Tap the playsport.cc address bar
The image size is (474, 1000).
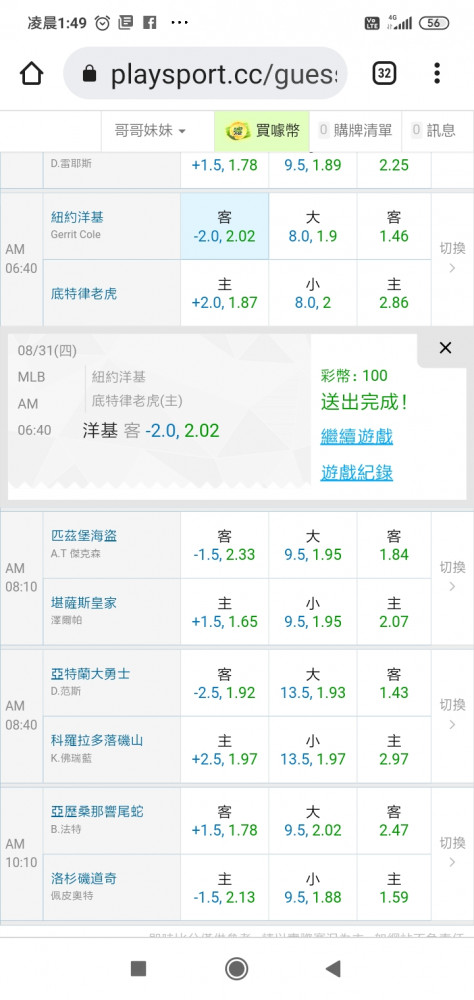[205, 74]
